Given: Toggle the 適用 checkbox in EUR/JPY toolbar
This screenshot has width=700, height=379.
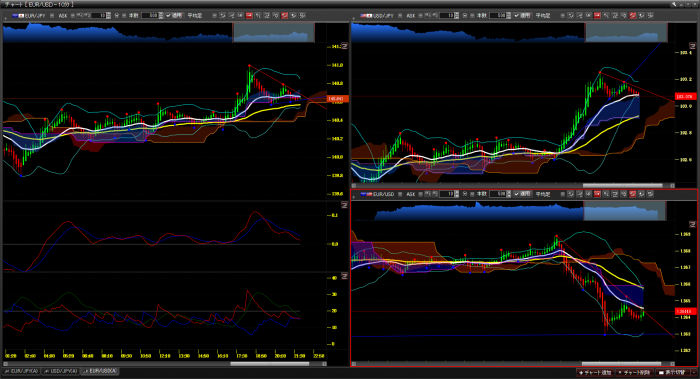Looking at the screenshot, I should pyautogui.click(x=168, y=15).
